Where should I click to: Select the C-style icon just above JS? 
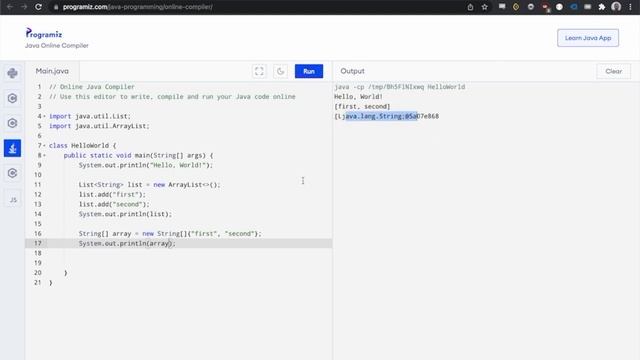(12, 173)
